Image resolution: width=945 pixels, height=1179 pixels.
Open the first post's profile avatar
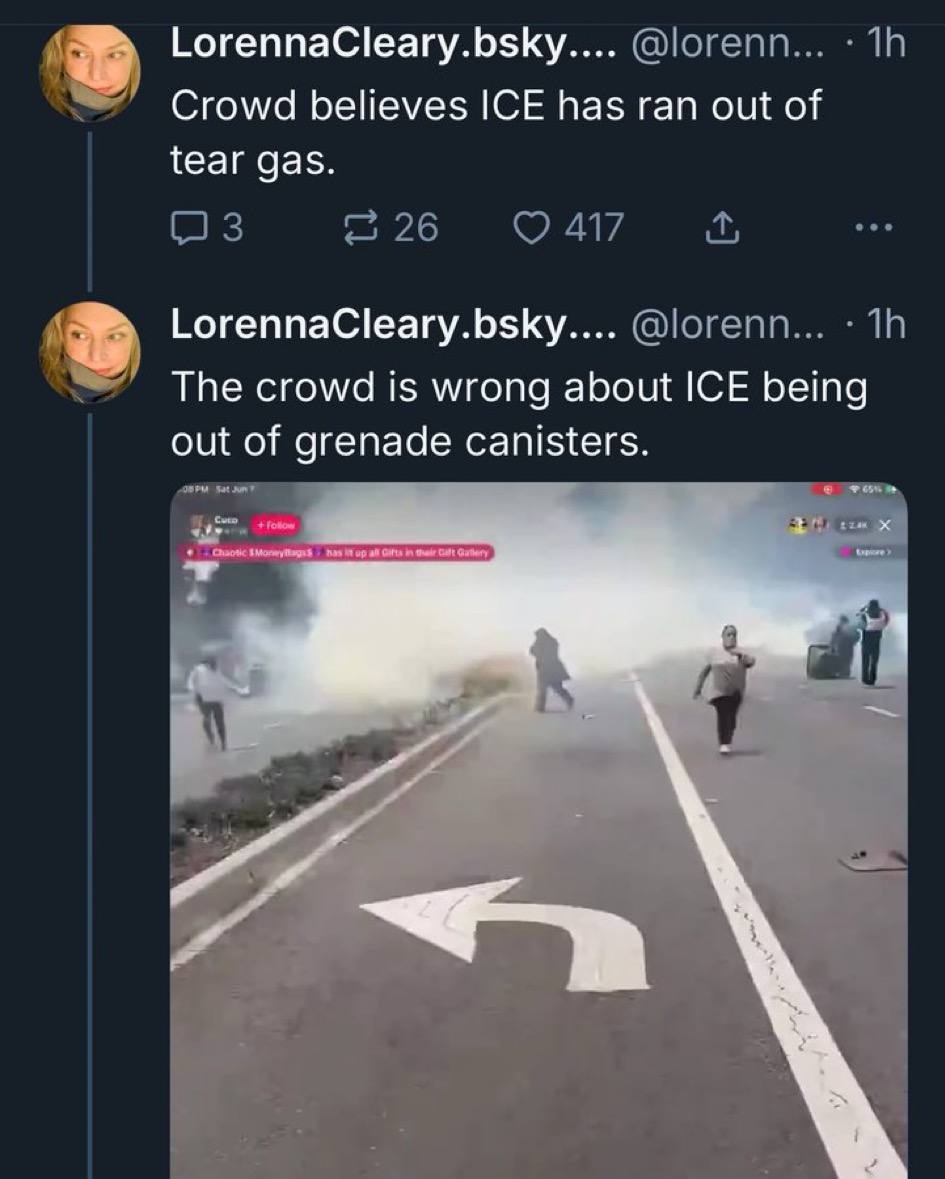point(89,73)
